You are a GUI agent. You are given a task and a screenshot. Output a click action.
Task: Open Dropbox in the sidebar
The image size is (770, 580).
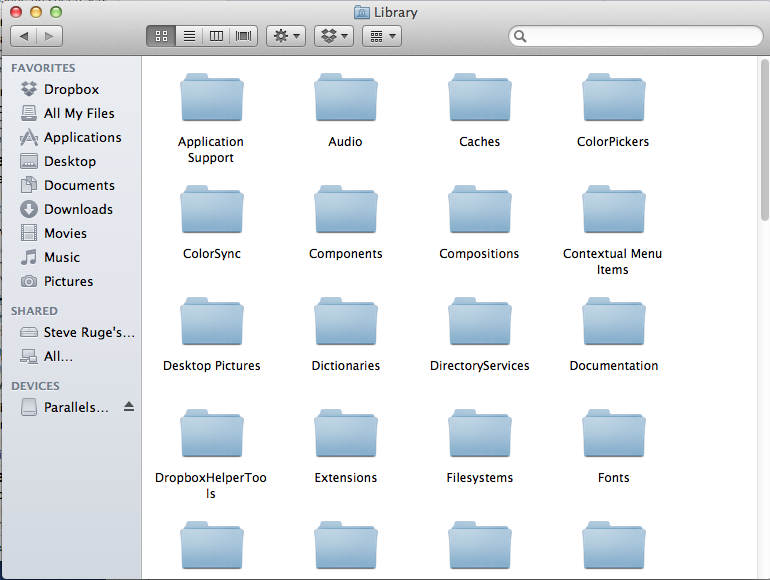click(x=70, y=89)
